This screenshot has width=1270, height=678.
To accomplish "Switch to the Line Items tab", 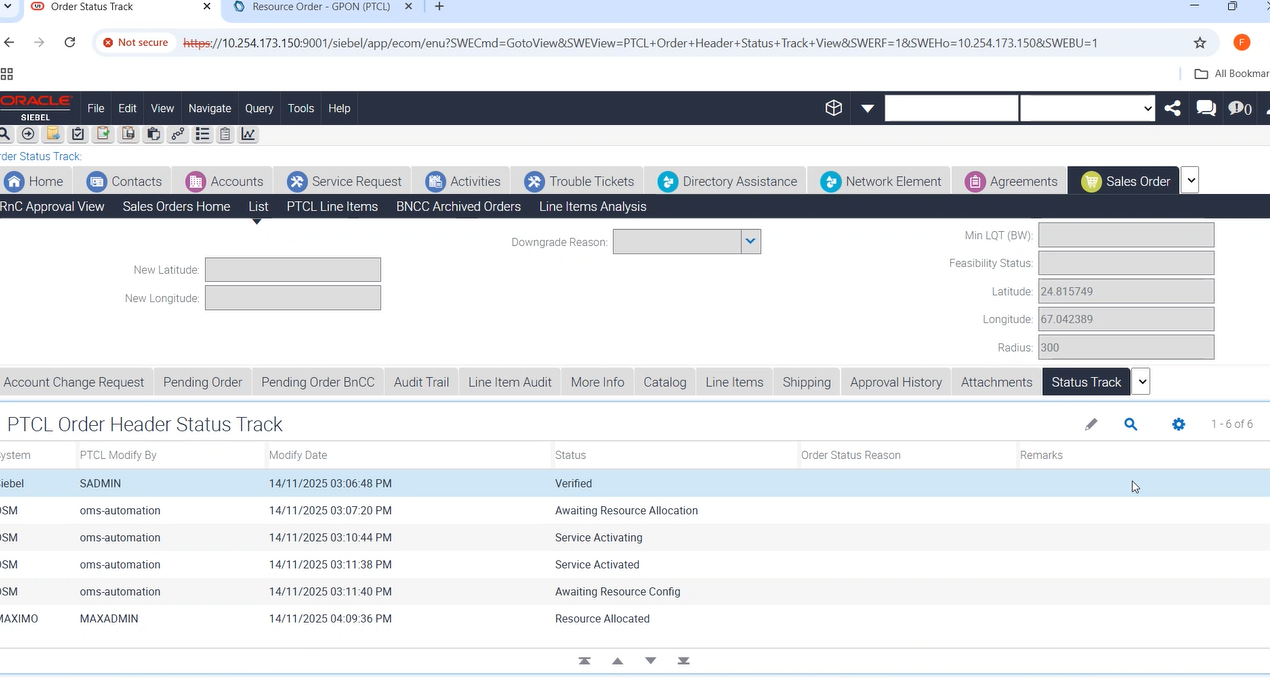I will click(734, 382).
